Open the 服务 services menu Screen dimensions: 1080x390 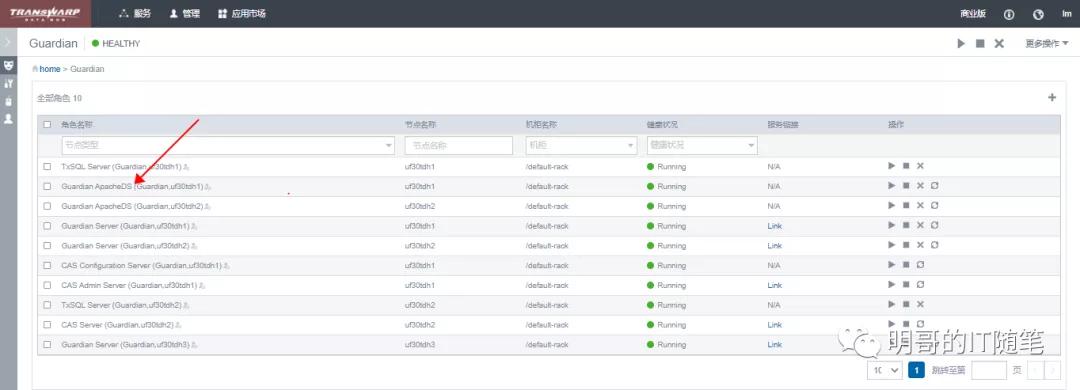click(134, 14)
